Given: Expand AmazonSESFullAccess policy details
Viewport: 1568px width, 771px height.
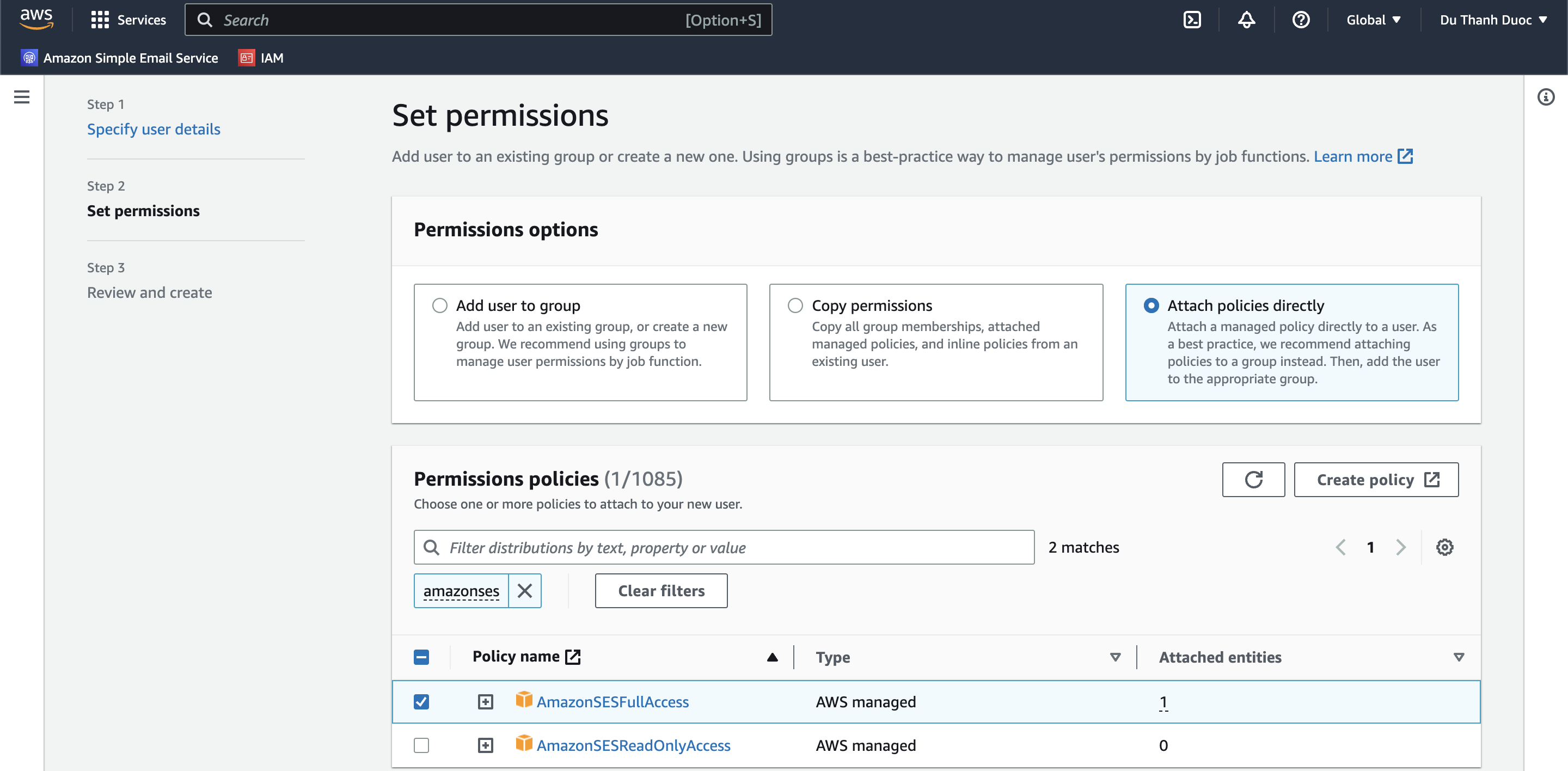Looking at the screenshot, I should [485, 702].
